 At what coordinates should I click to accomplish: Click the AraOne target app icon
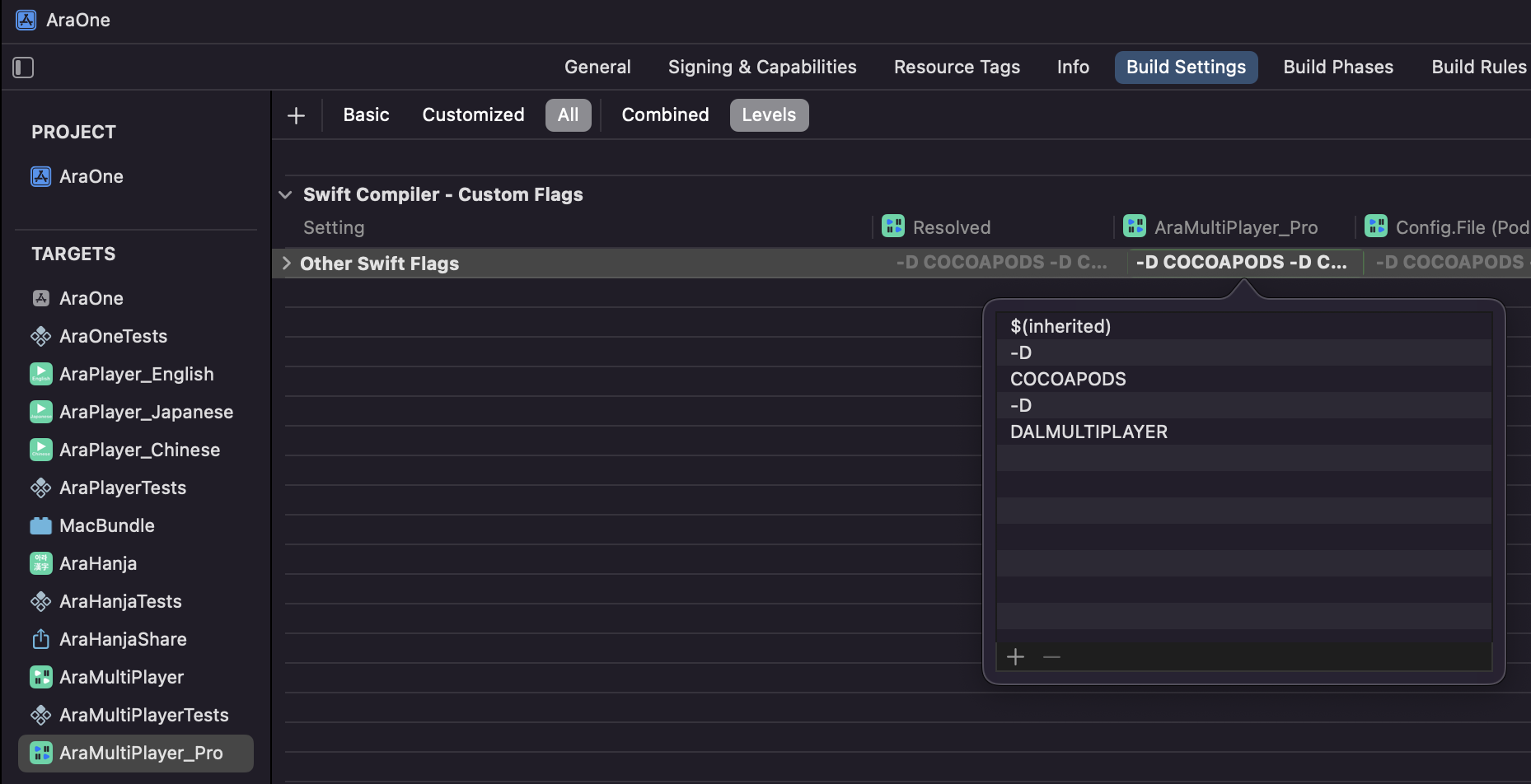[x=41, y=298]
